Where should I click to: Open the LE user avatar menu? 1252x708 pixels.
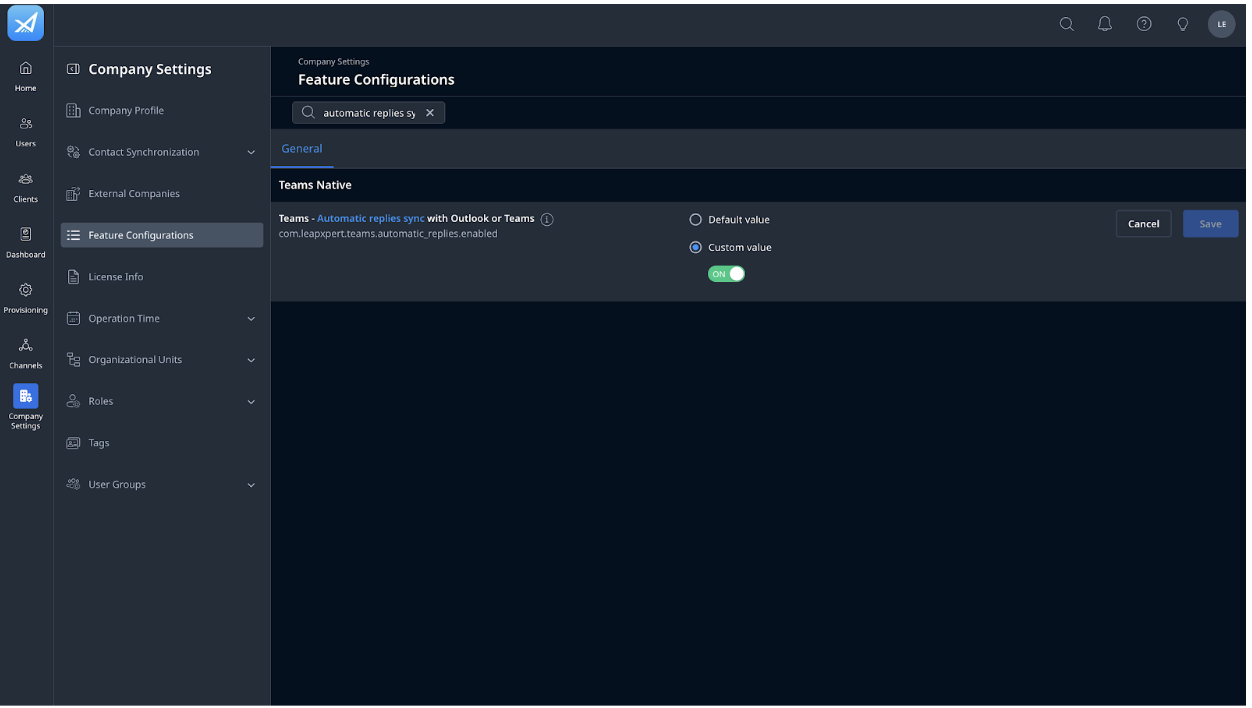point(1222,24)
